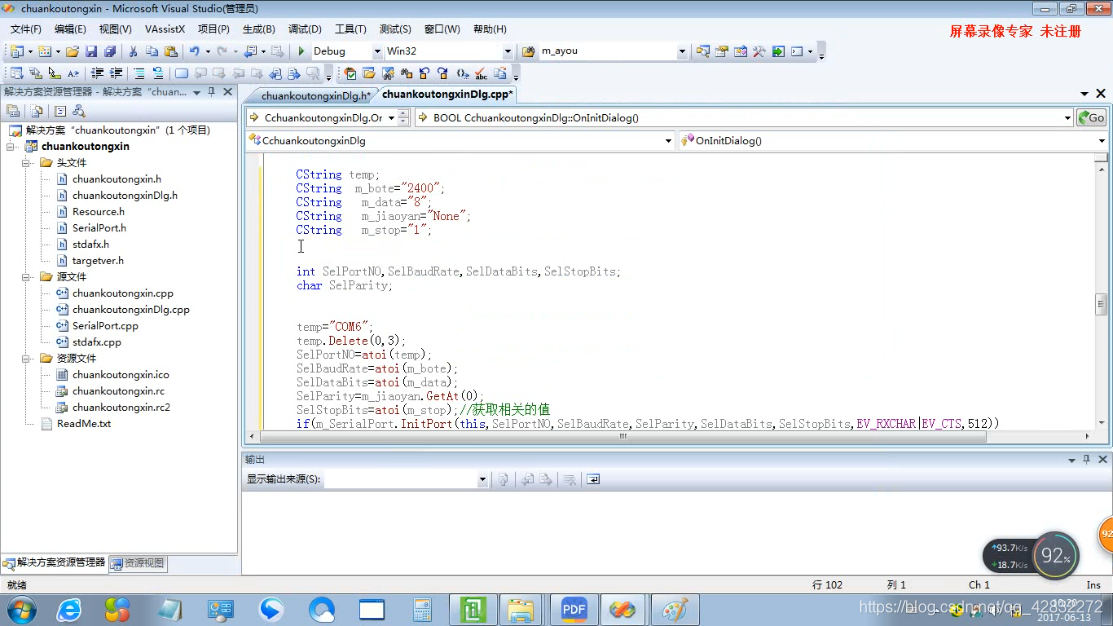The width and height of the screenshot is (1113, 626).
Task: Switch to the 资源视图 tab
Action: point(138,563)
